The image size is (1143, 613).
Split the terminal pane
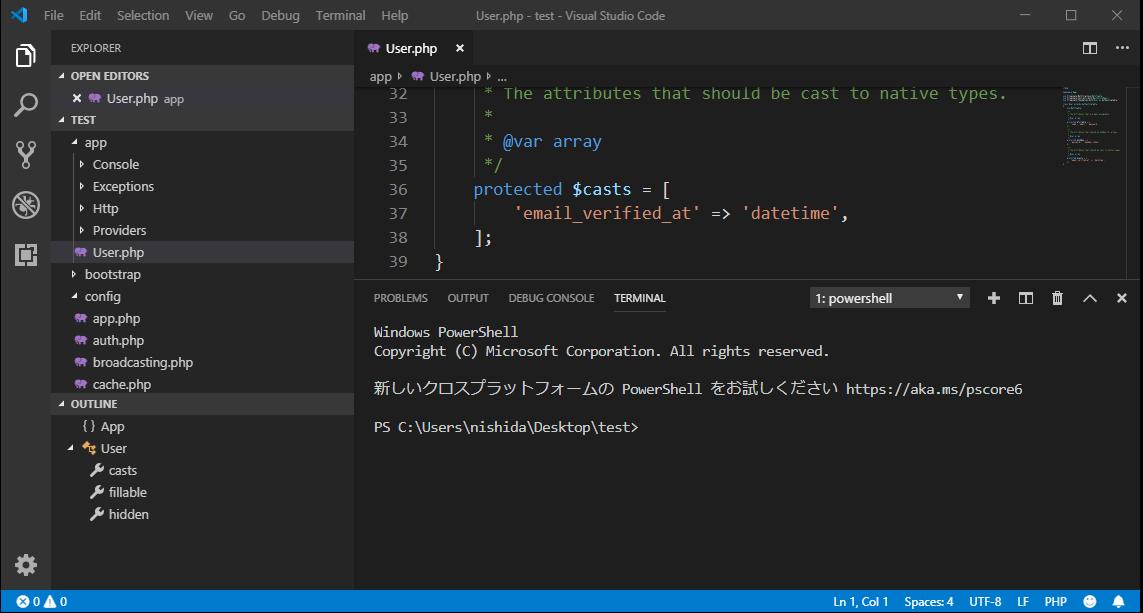[1026, 298]
